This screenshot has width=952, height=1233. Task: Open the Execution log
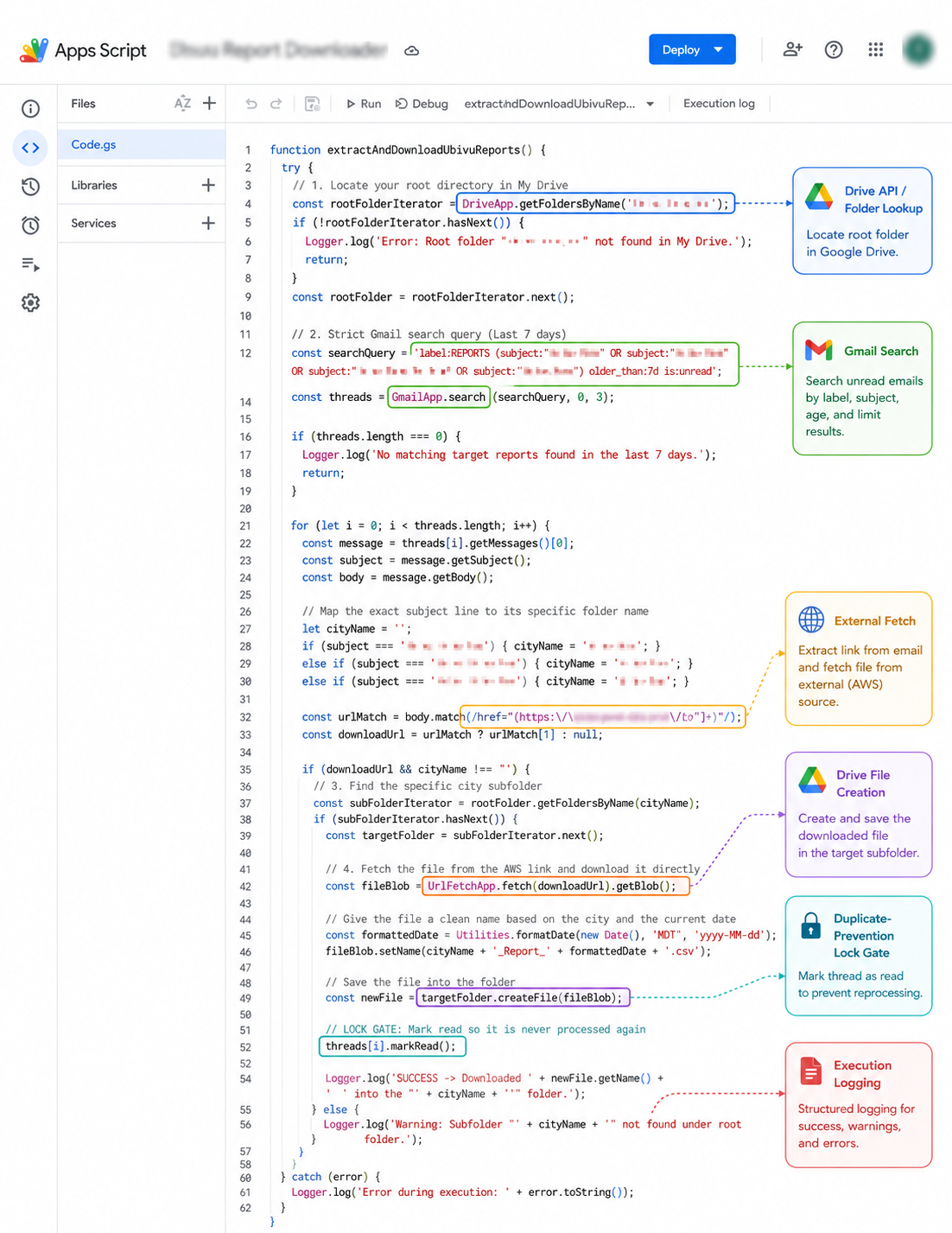[x=719, y=104]
